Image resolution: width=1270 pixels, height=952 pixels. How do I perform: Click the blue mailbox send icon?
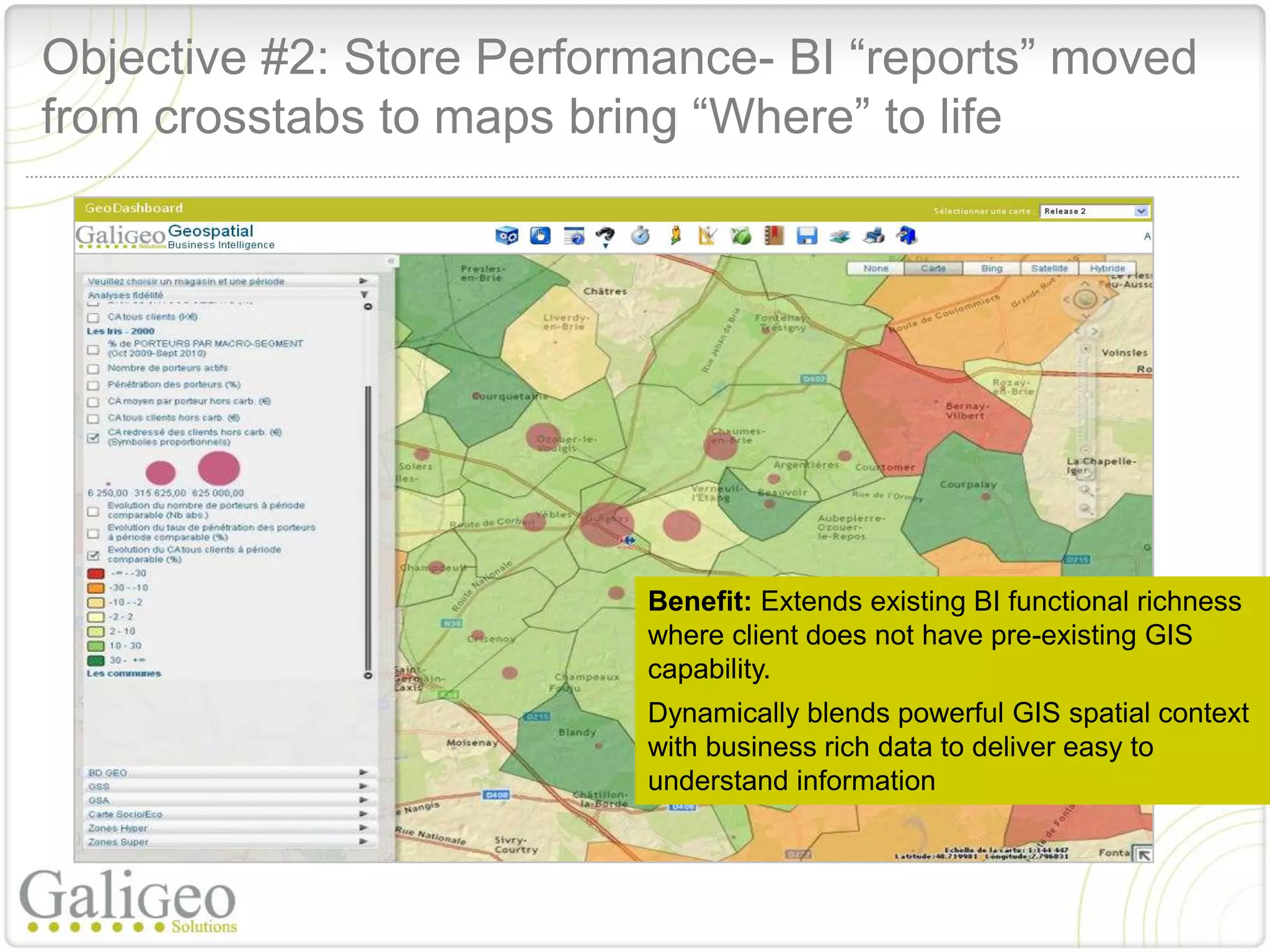907,236
